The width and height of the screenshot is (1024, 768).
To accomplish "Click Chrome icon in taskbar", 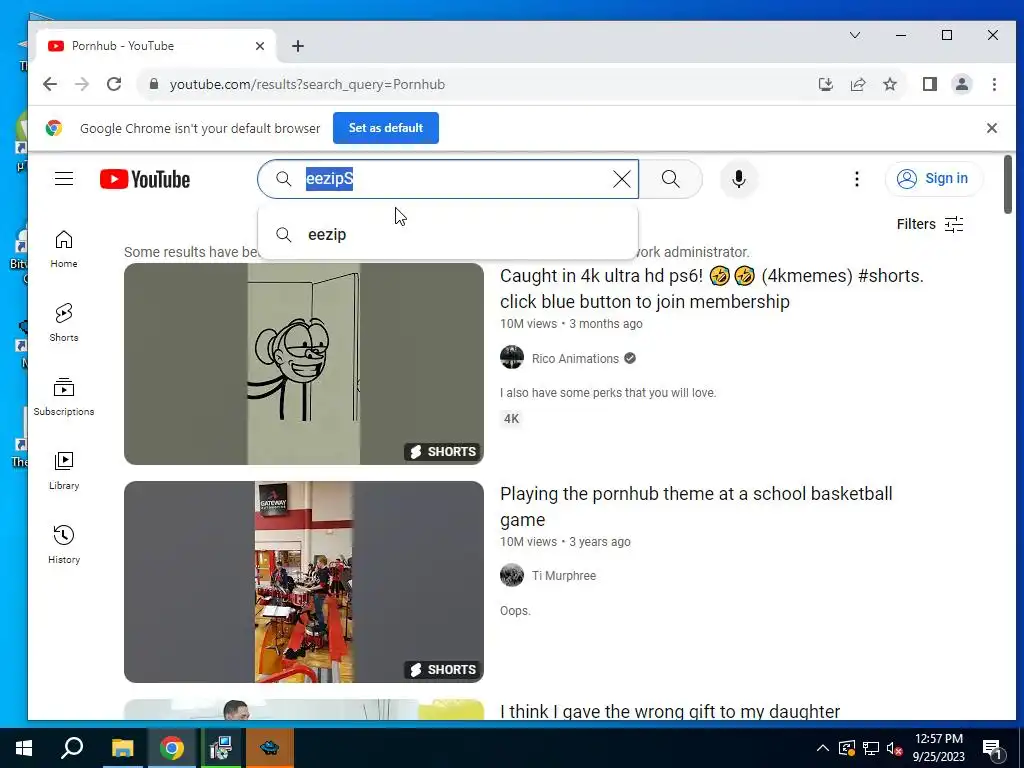I will pyautogui.click(x=171, y=748).
